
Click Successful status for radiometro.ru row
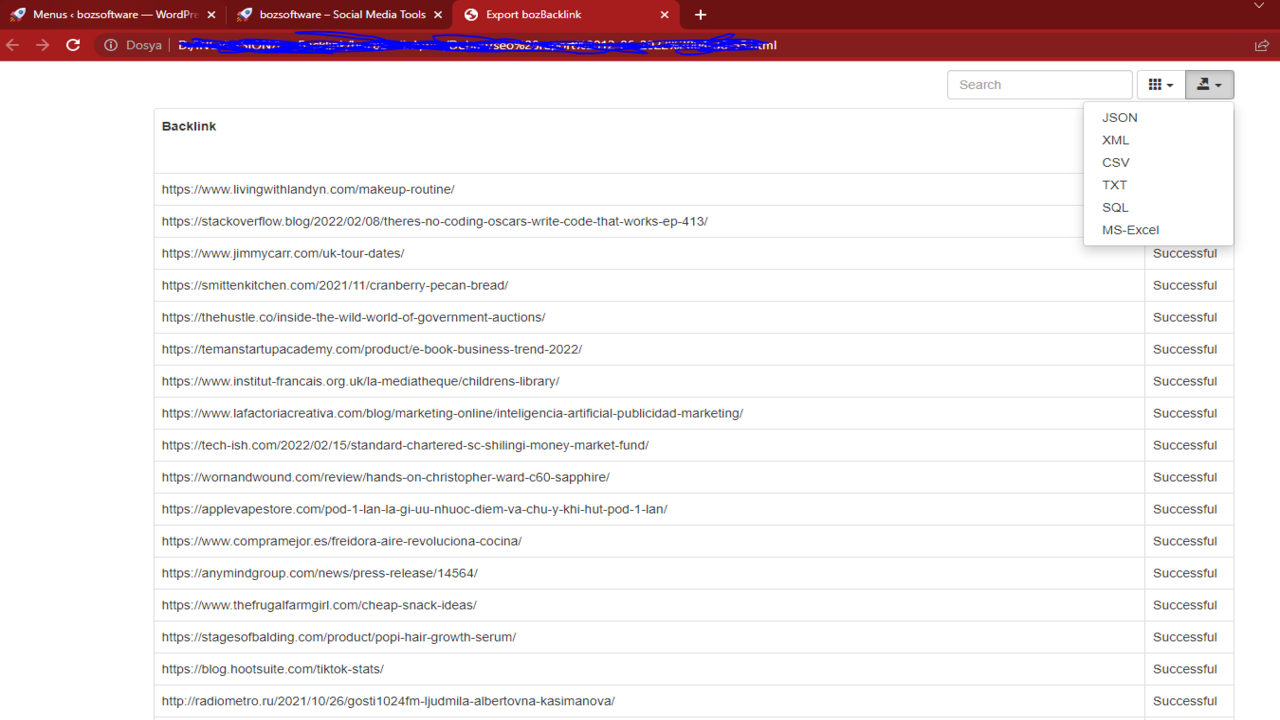pos(1185,701)
